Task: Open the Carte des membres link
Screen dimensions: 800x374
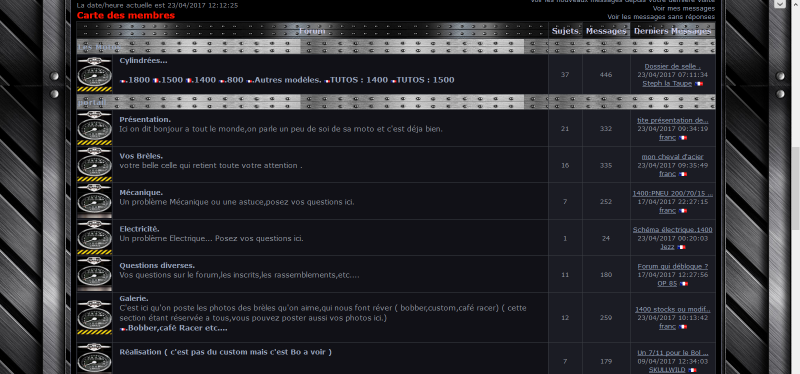Action: pyautogui.click(x=126, y=15)
